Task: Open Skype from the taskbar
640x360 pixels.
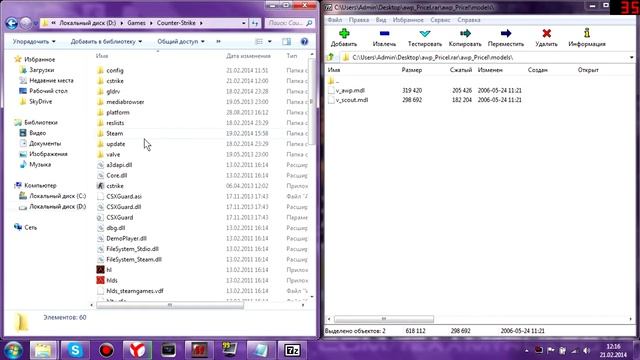Action: pyautogui.click(x=75, y=350)
